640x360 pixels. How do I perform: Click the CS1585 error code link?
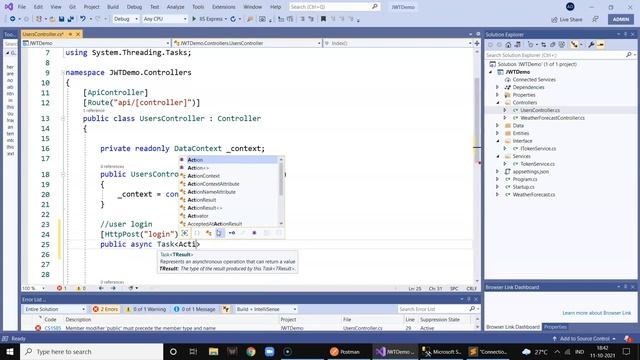[x=53, y=328]
